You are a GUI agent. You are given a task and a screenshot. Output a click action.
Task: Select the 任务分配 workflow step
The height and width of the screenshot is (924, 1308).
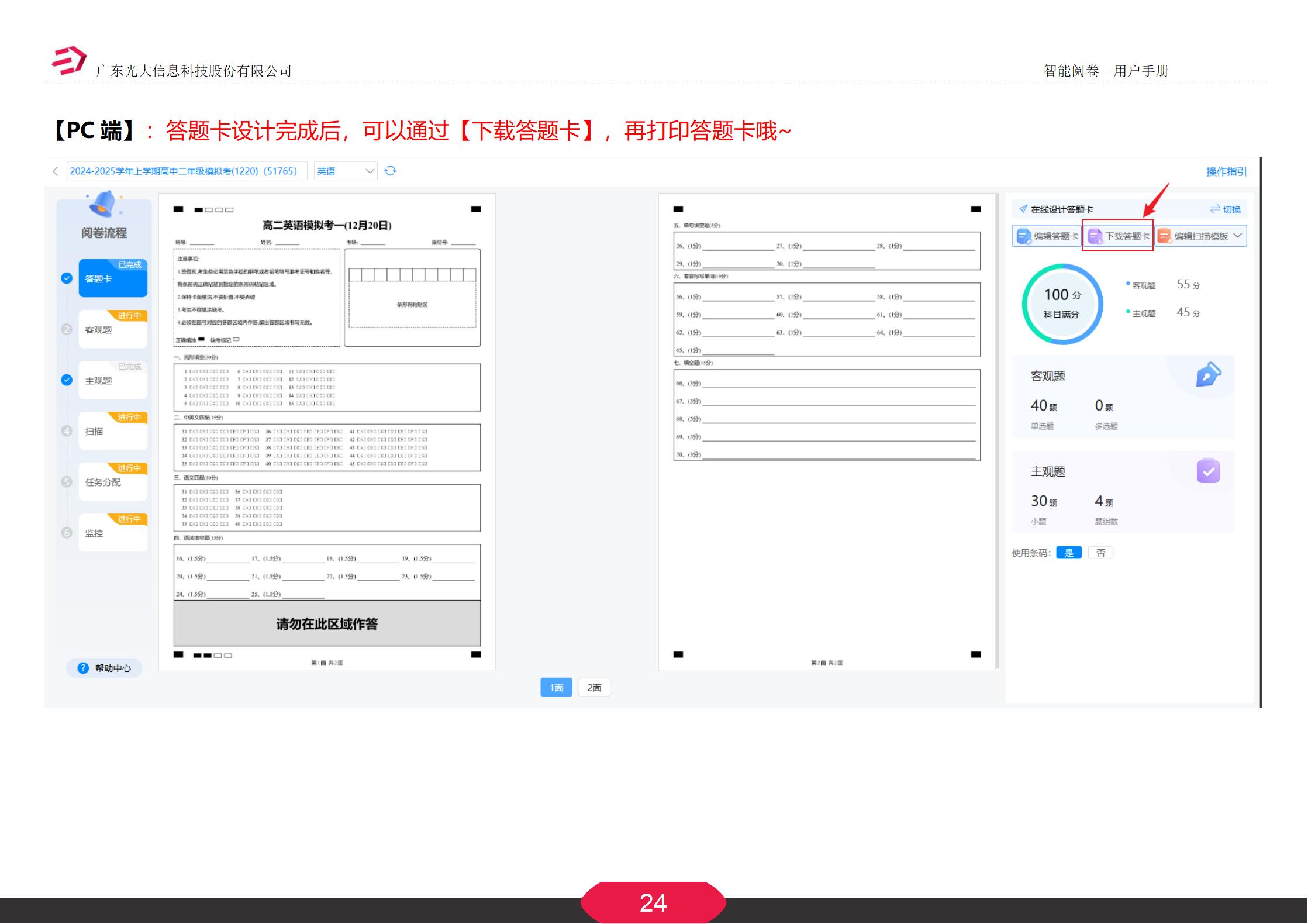coord(113,482)
